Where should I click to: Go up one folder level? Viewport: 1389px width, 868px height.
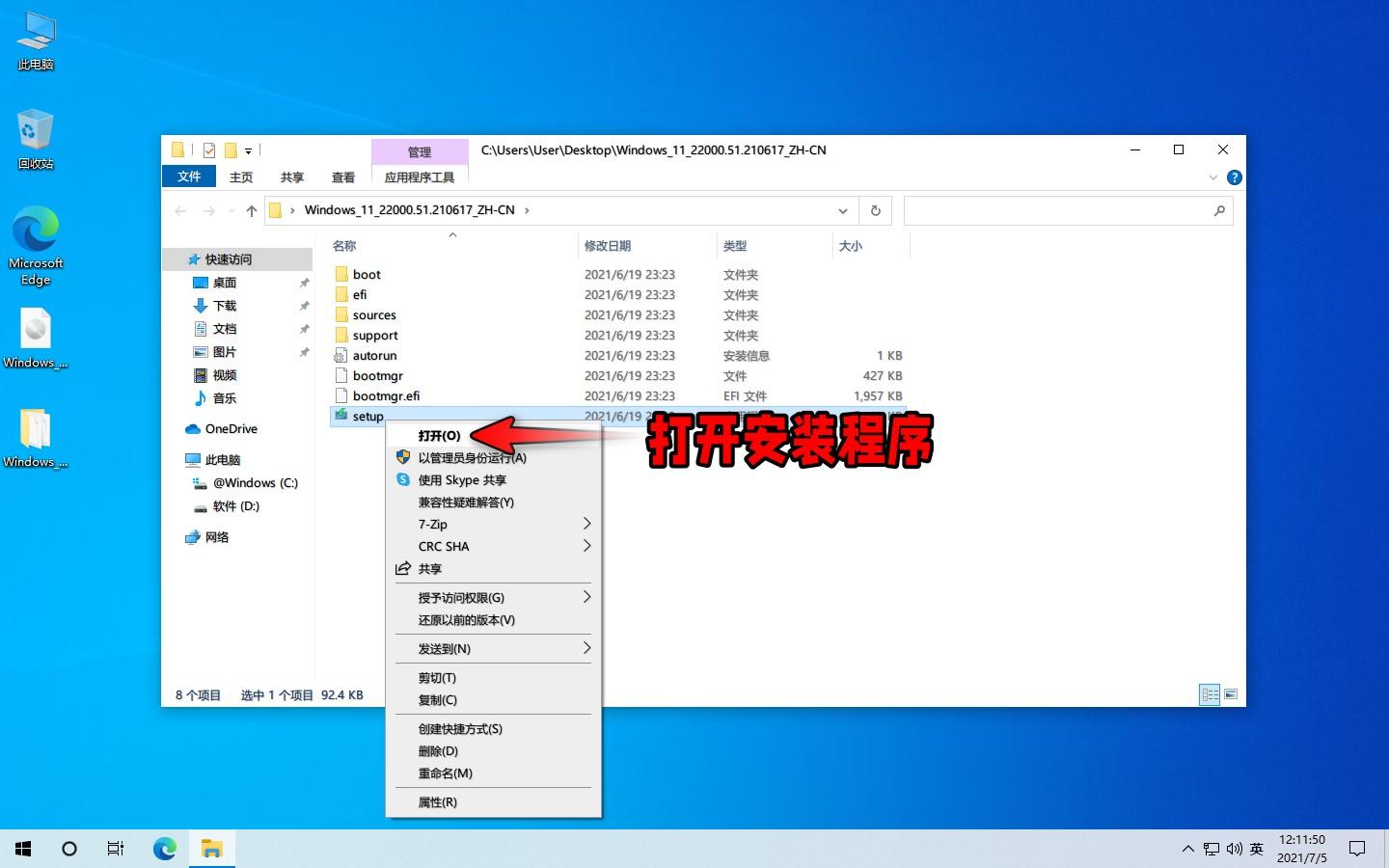click(252, 210)
